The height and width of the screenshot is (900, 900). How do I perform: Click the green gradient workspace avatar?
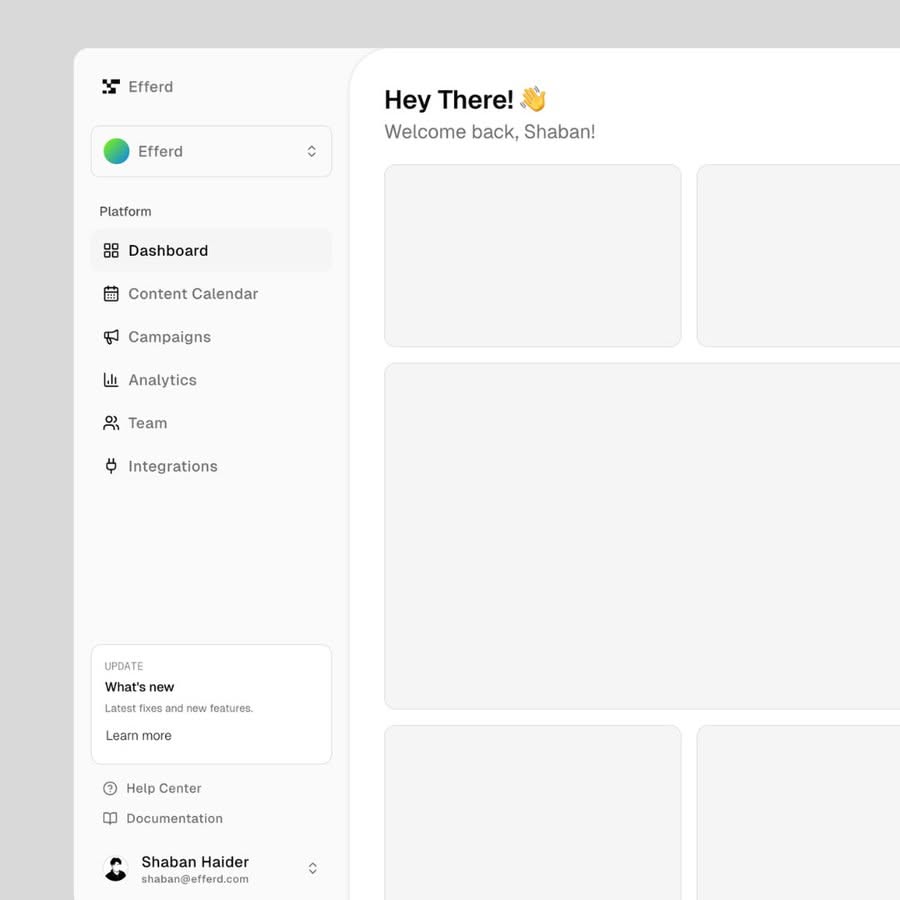(x=117, y=151)
